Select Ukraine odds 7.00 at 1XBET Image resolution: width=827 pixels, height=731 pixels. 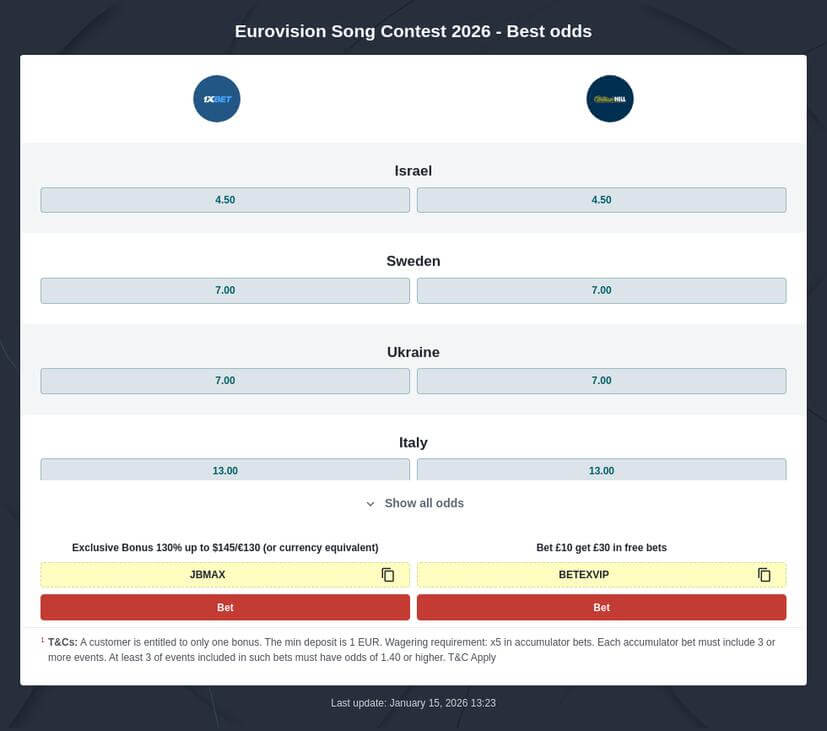[x=224, y=380]
